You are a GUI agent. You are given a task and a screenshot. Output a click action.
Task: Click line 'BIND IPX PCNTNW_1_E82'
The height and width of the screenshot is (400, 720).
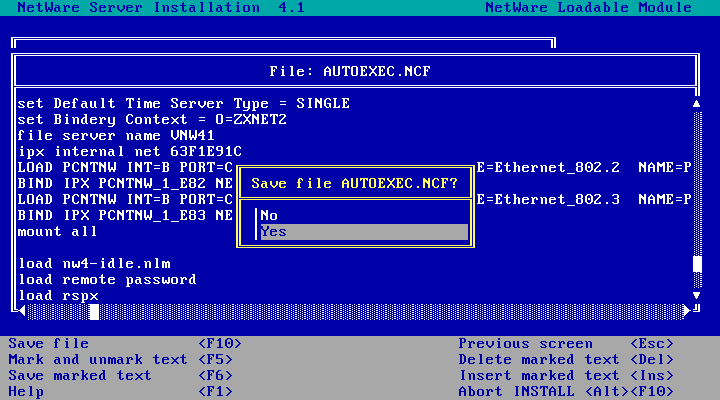point(125,184)
